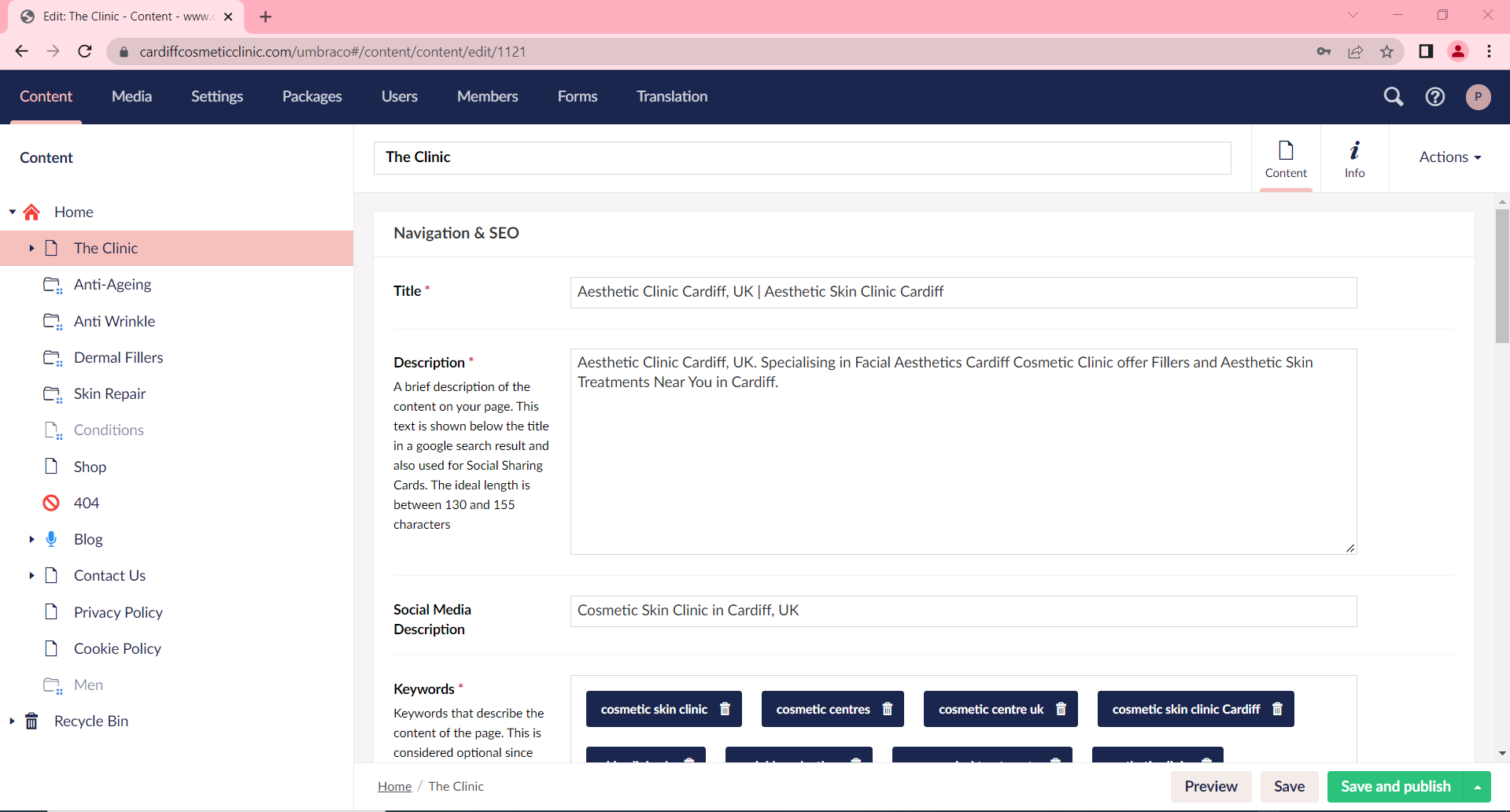Expand The Clinic tree node arrow
The image size is (1510, 812).
(31, 249)
